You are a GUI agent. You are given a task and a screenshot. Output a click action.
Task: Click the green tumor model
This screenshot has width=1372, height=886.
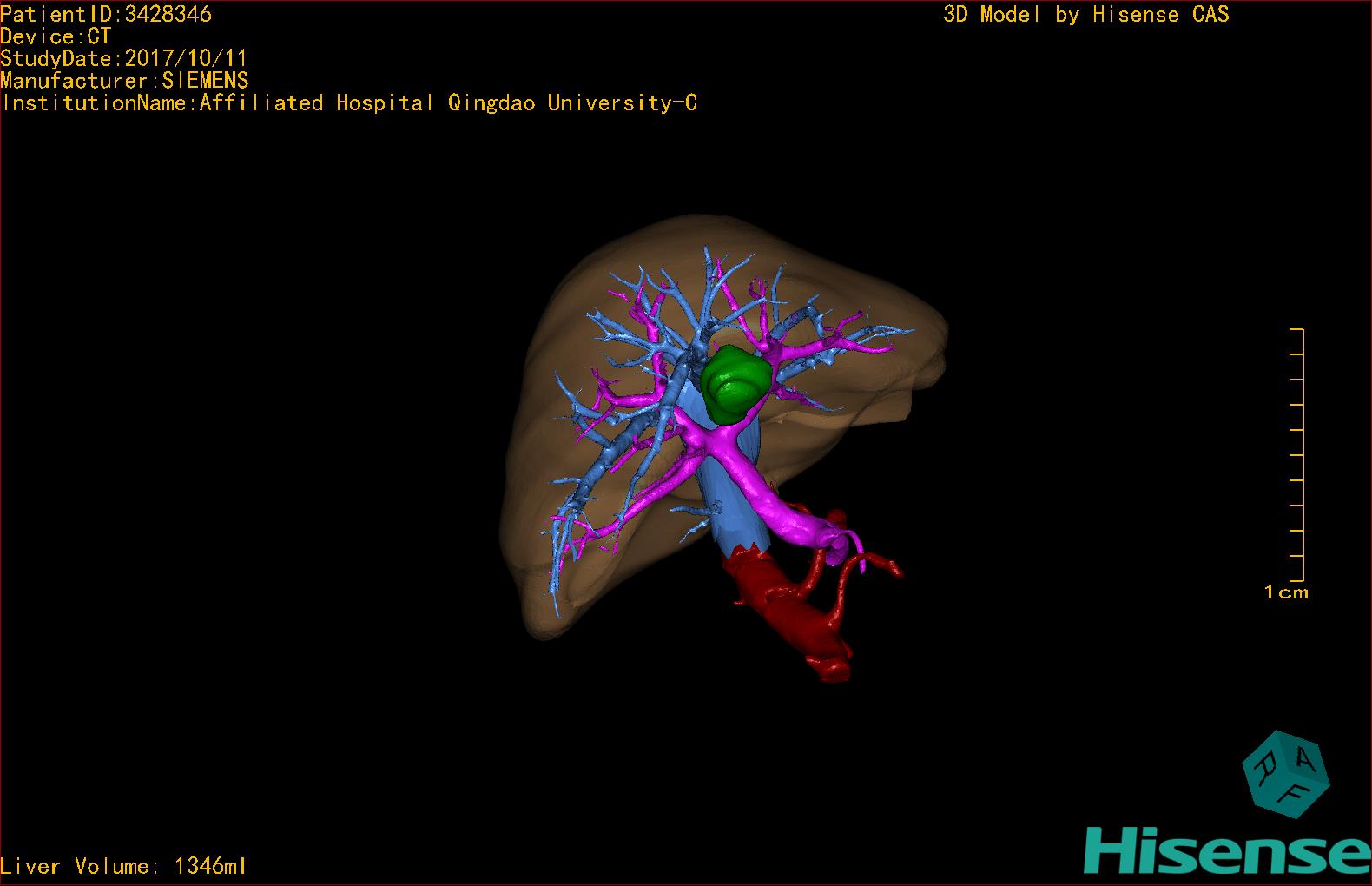(x=735, y=384)
